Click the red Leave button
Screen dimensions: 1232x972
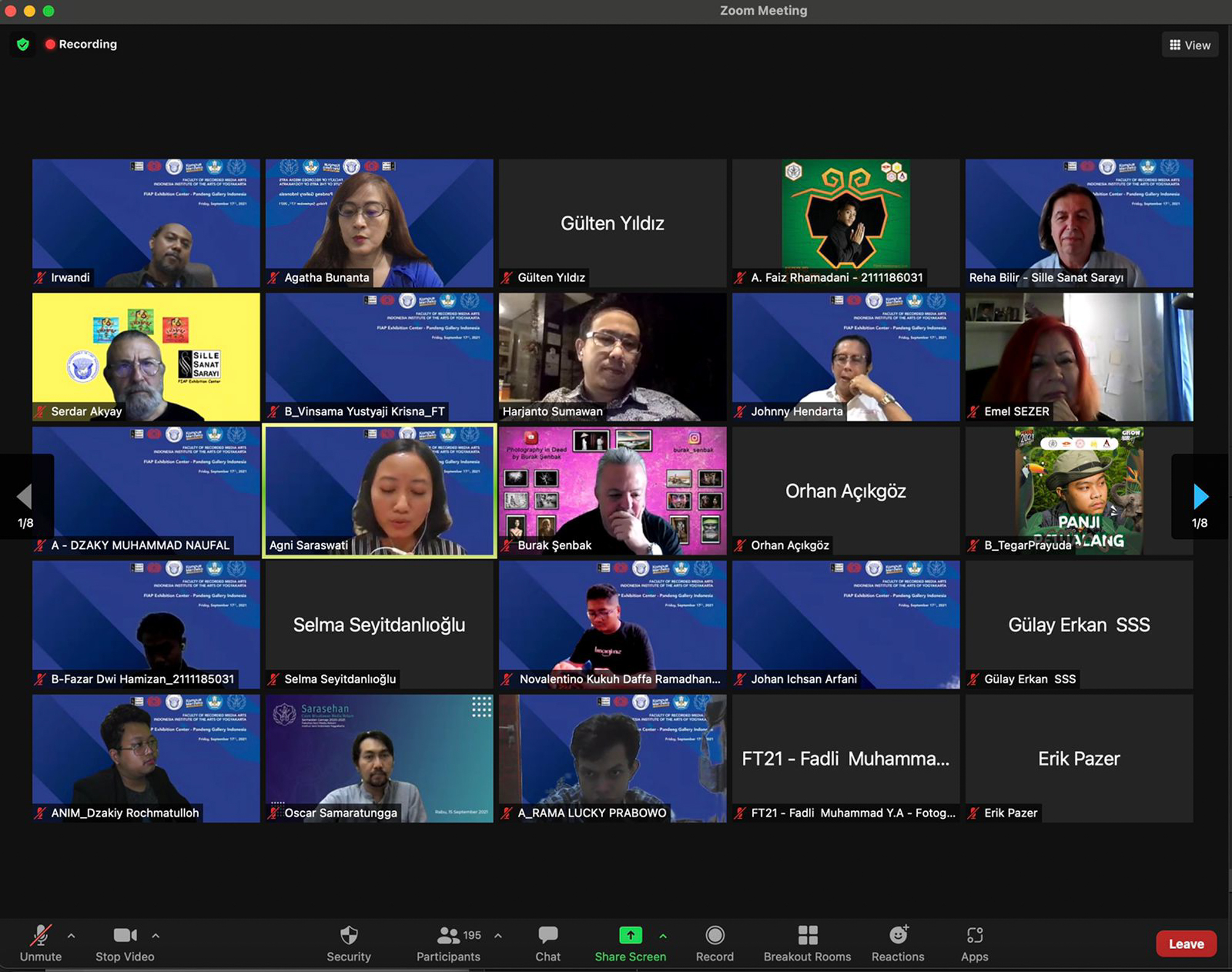coord(1186,944)
